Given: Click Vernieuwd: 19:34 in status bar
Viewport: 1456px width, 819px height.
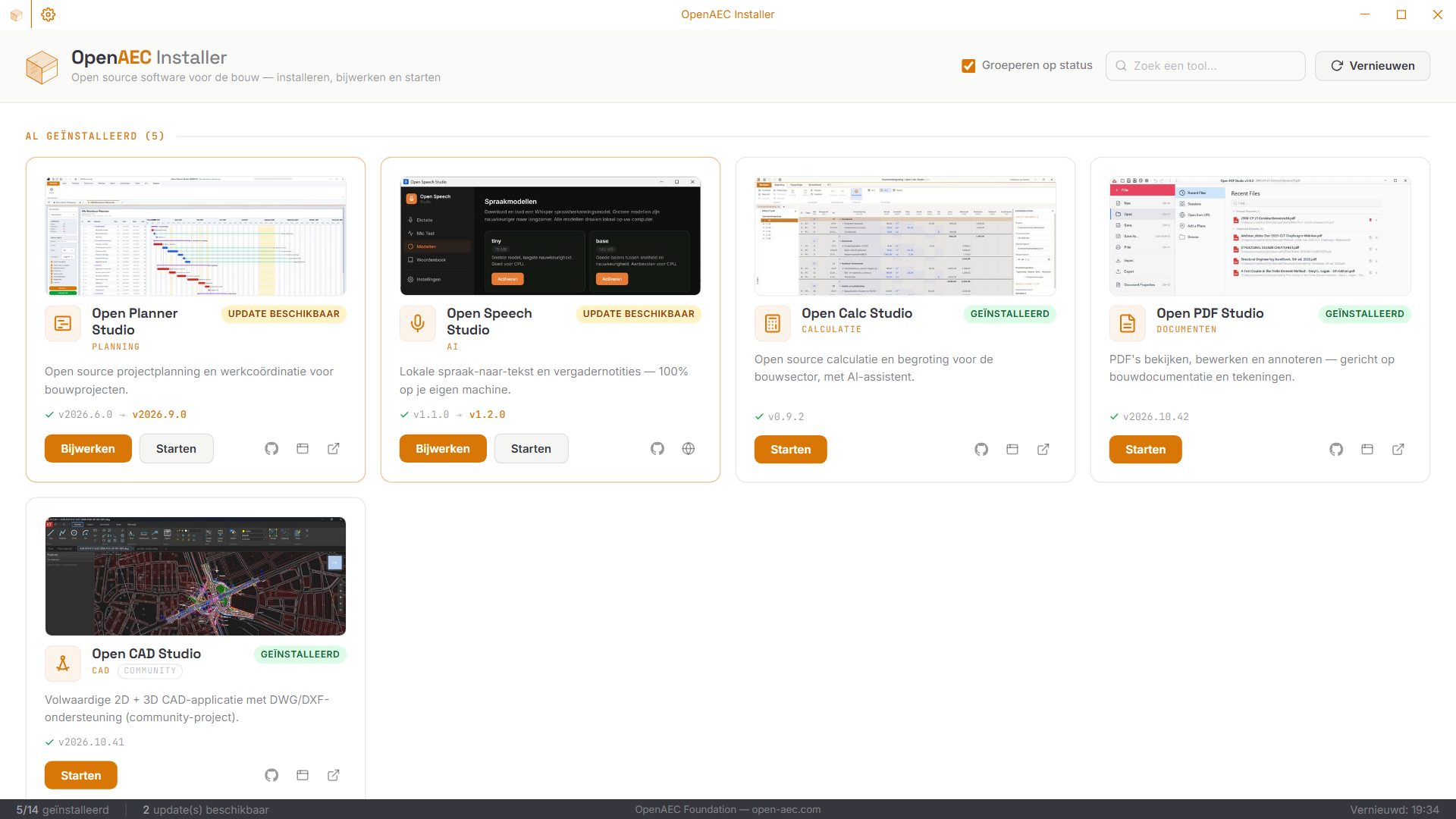Looking at the screenshot, I should coord(1394,810).
